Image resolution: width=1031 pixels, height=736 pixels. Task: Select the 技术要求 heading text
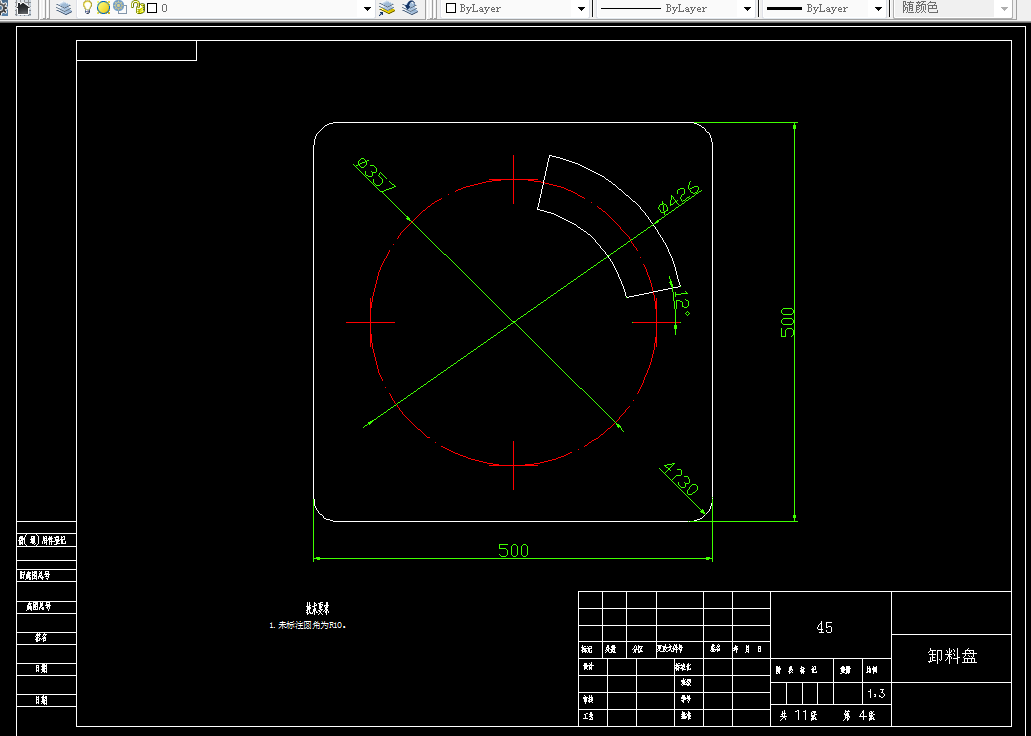318,608
